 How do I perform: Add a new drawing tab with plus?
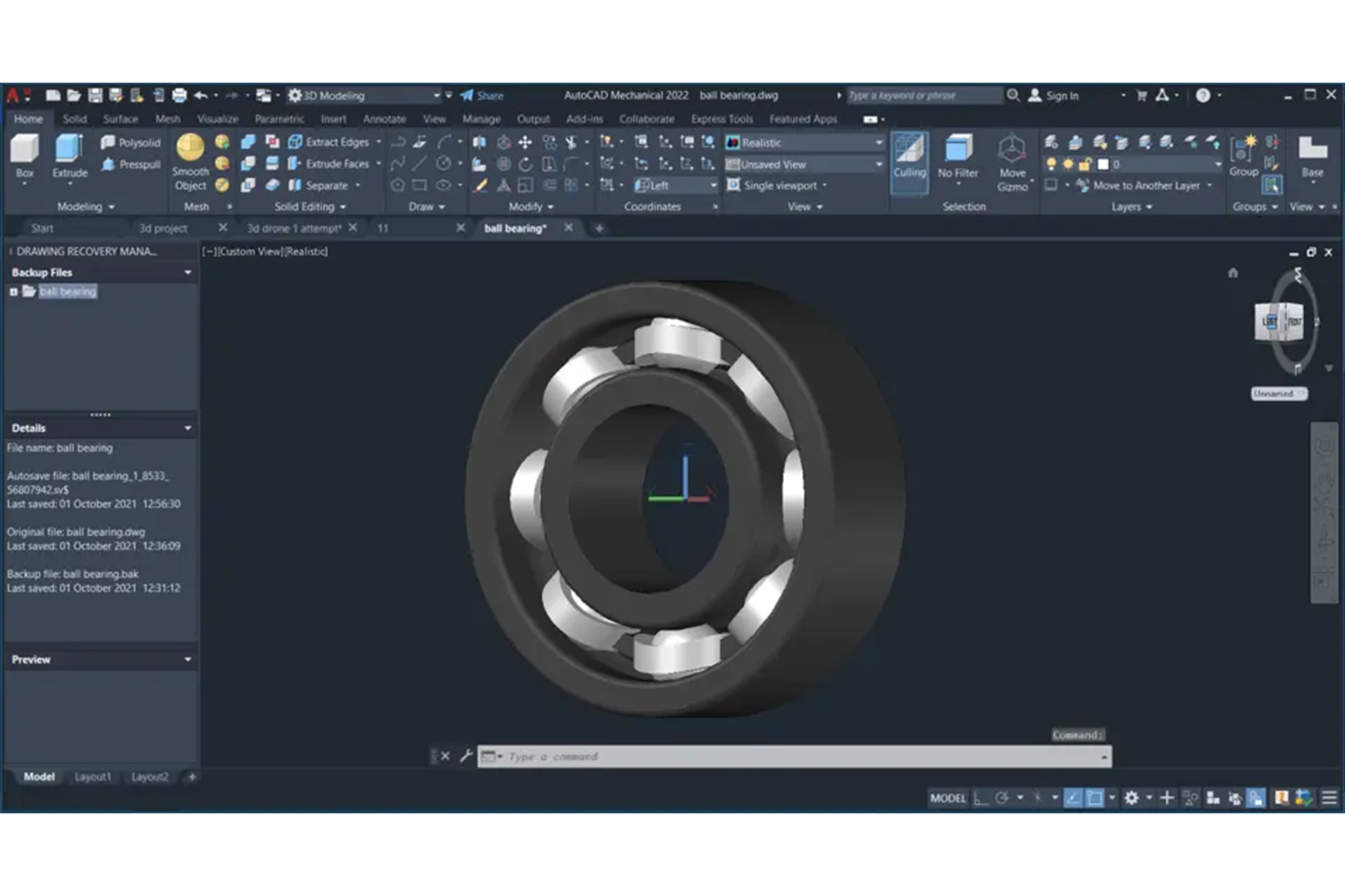[599, 229]
